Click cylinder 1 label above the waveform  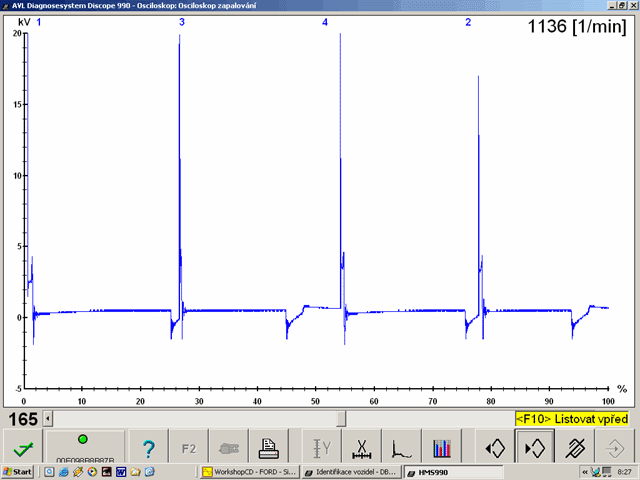click(39, 22)
